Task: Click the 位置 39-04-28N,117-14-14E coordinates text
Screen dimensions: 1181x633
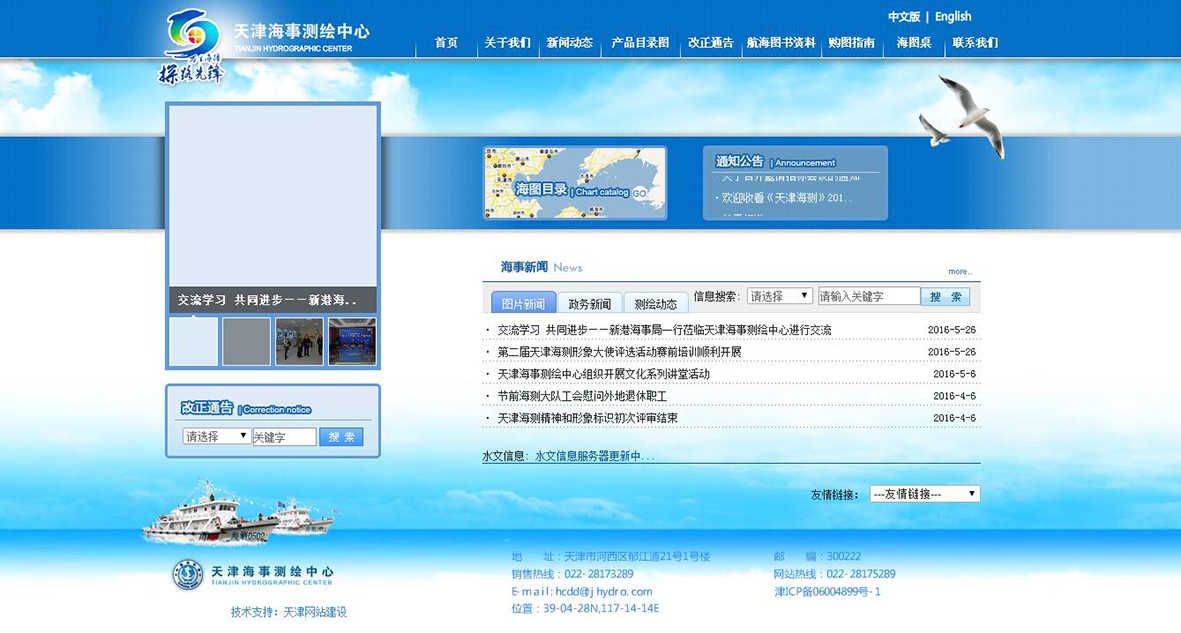Action: 585,608
